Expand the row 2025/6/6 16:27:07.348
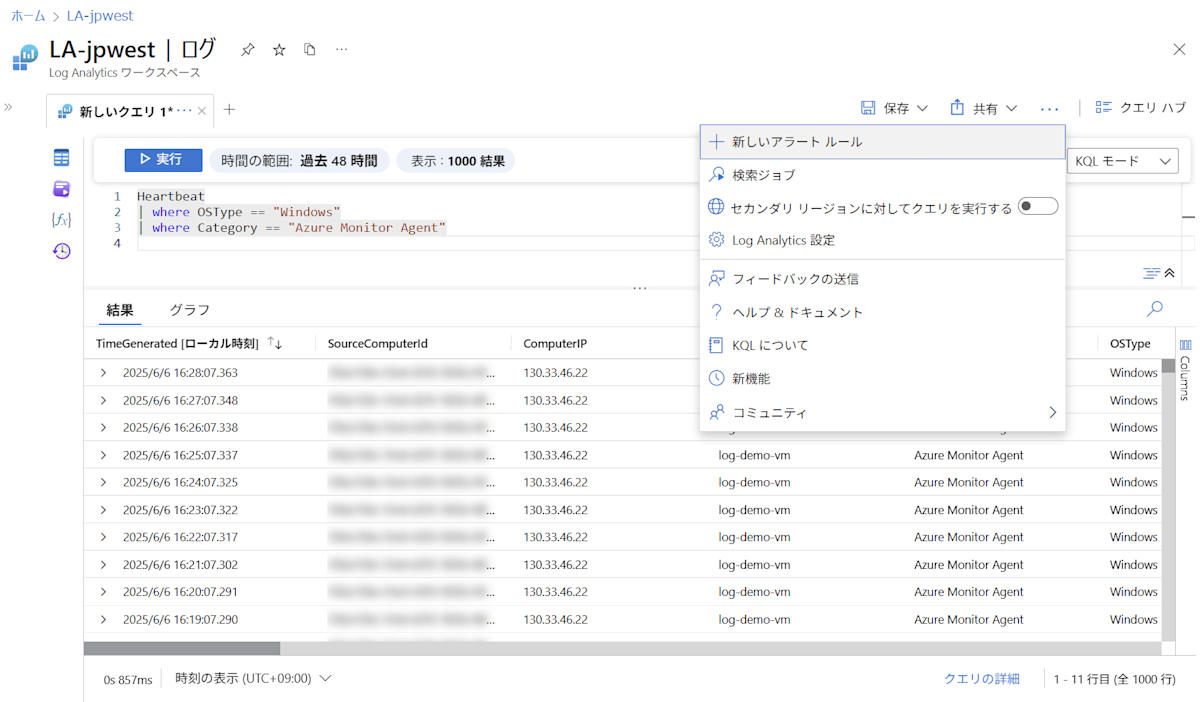The image size is (1200, 702). pyautogui.click(x=103, y=400)
